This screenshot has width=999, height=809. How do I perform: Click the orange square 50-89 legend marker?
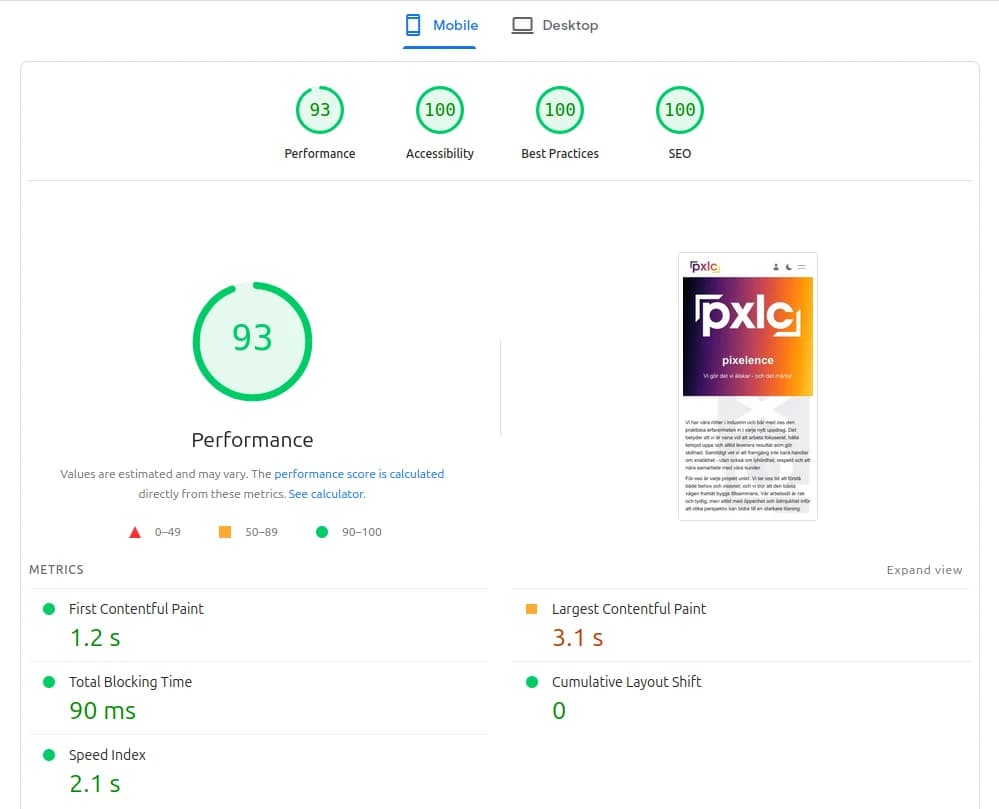pos(225,531)
